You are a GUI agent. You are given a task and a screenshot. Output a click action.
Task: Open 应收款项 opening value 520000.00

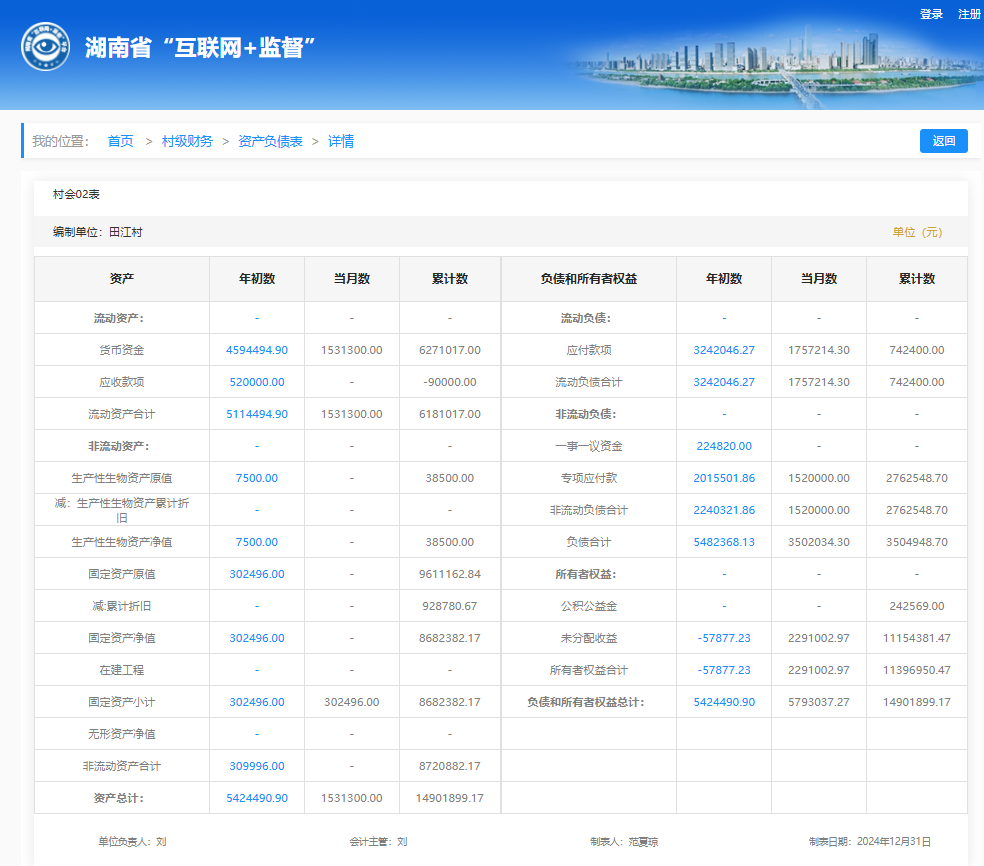click(257, 382)
